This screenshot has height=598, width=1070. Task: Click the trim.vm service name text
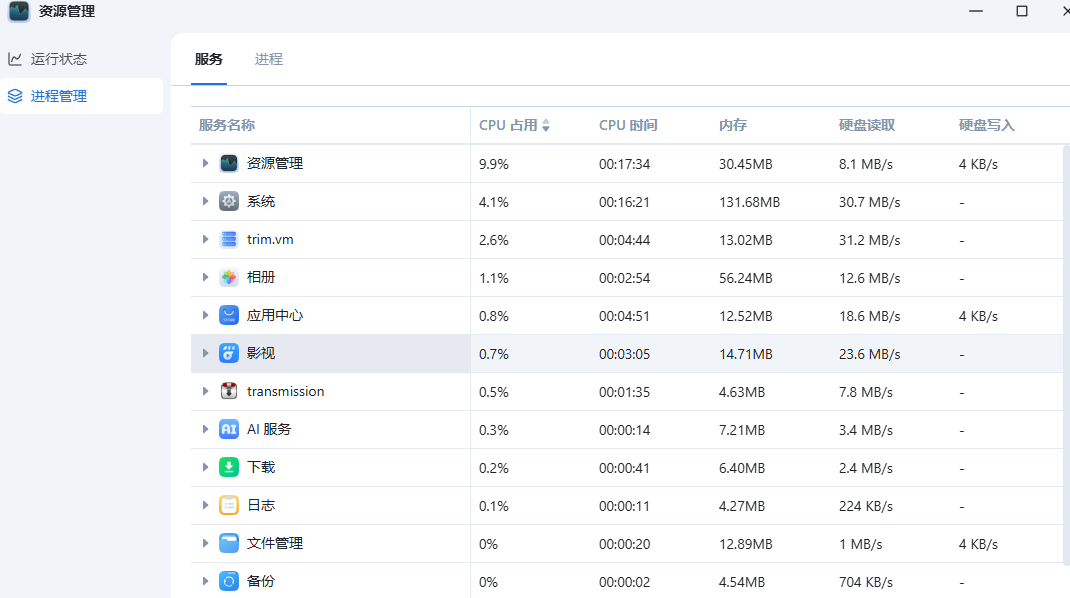tap(270, 240)
